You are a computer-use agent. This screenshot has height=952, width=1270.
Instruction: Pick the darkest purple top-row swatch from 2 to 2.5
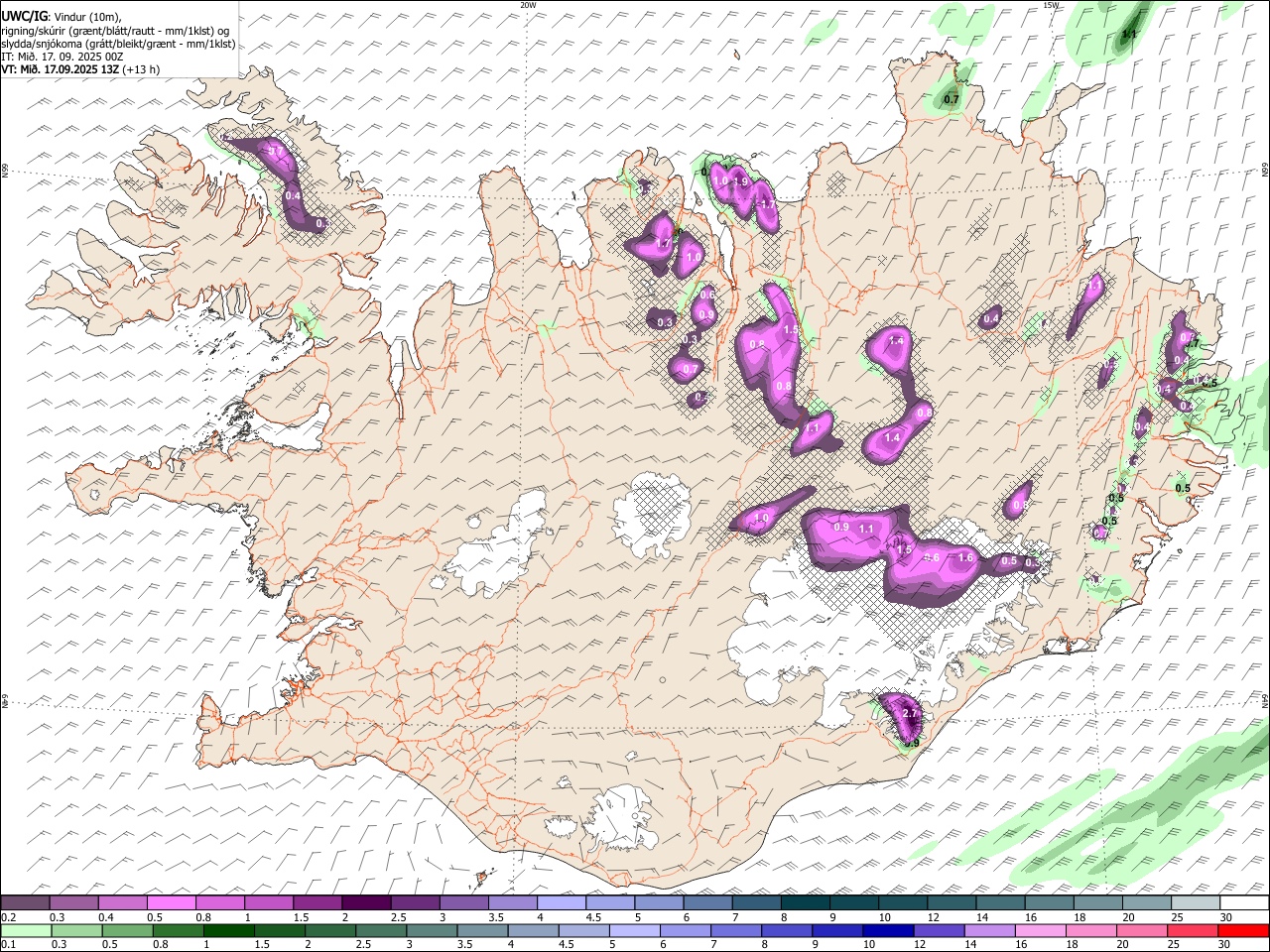point(366,903)
